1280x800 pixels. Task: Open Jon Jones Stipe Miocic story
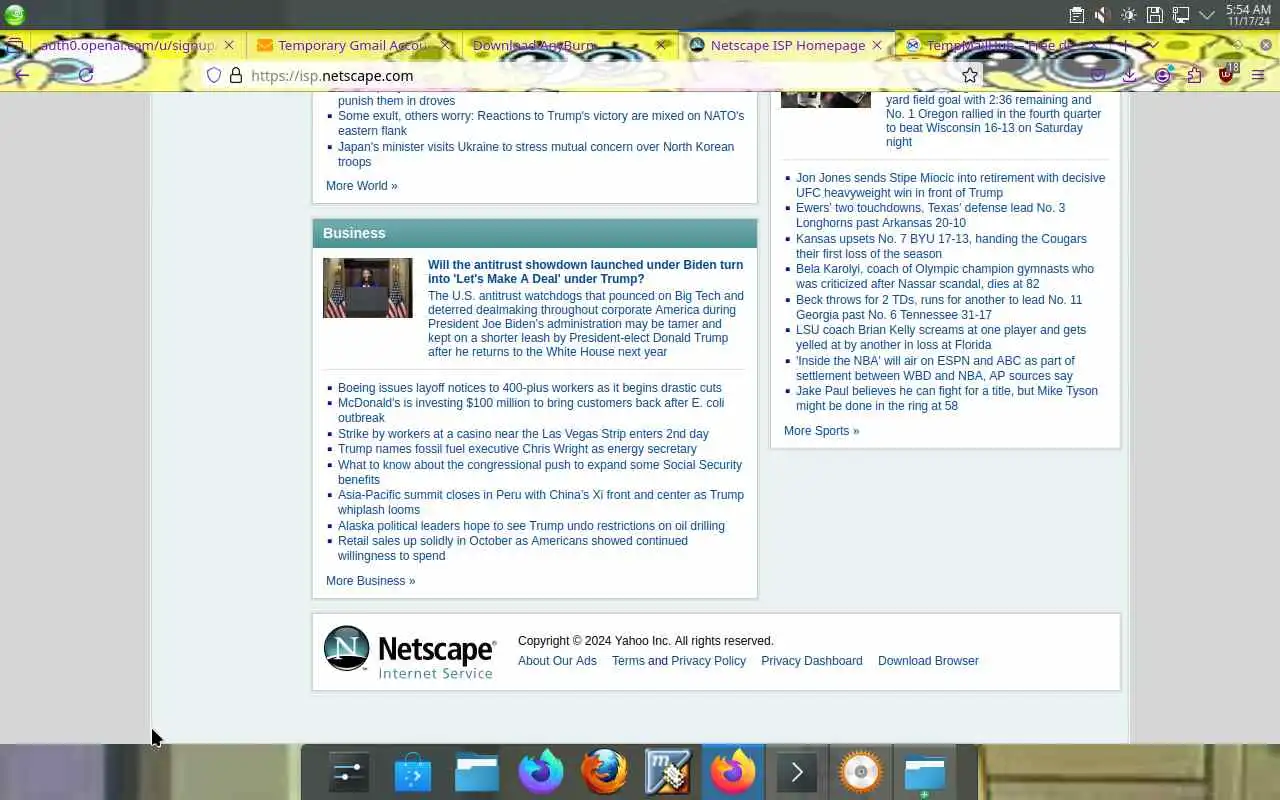(950, 185)
